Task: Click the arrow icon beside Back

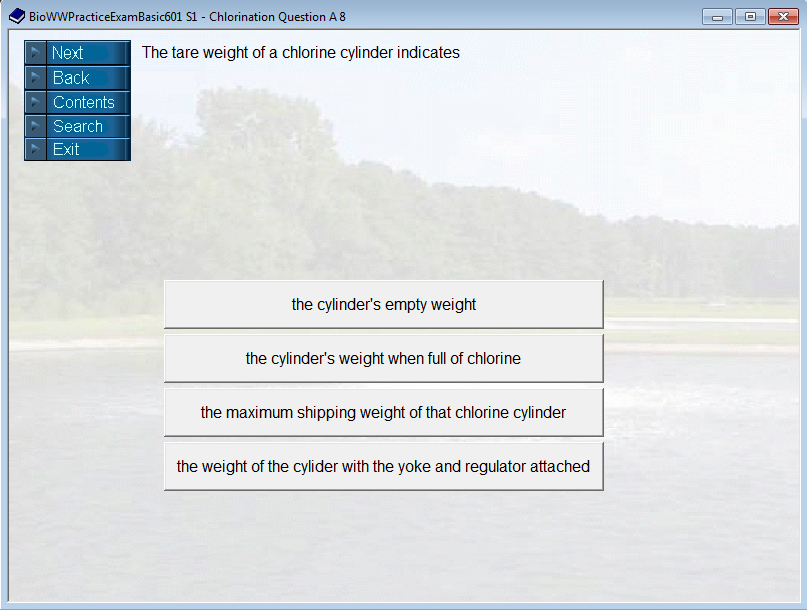Action: 35,77
